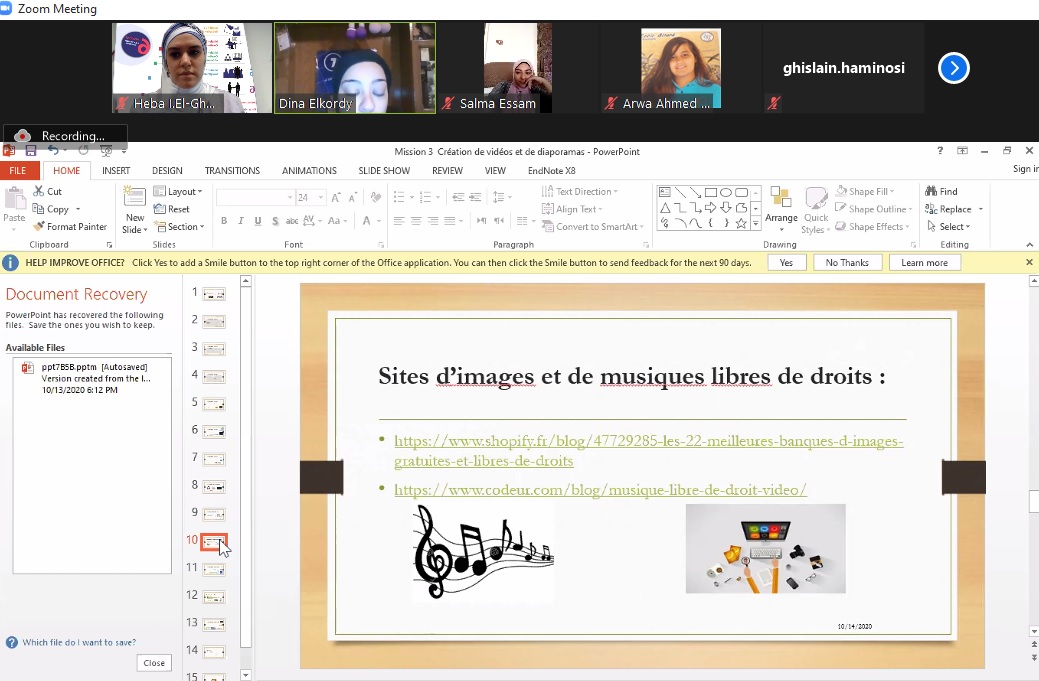
Task: Toggle italic formatting
Action: (x=241, y=221)
